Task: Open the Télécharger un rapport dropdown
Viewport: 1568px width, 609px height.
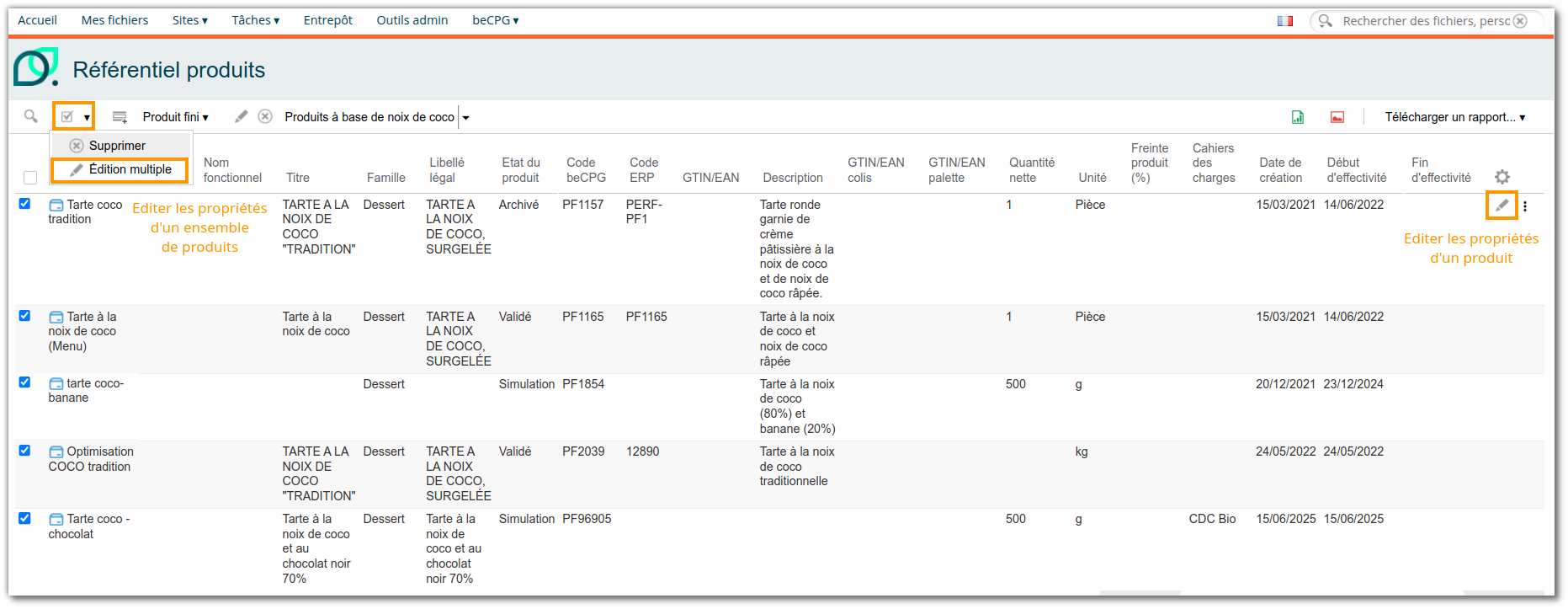Action: [x=1455, y=117]
